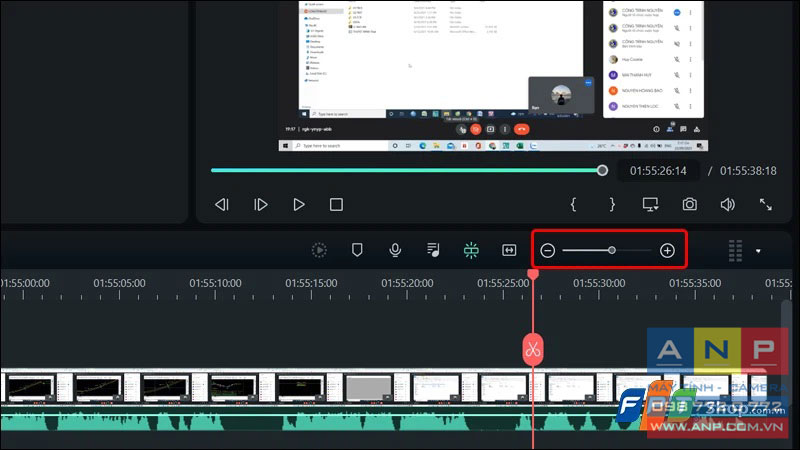
Task: Set mark out point with right brace
Action: (612, 205)
